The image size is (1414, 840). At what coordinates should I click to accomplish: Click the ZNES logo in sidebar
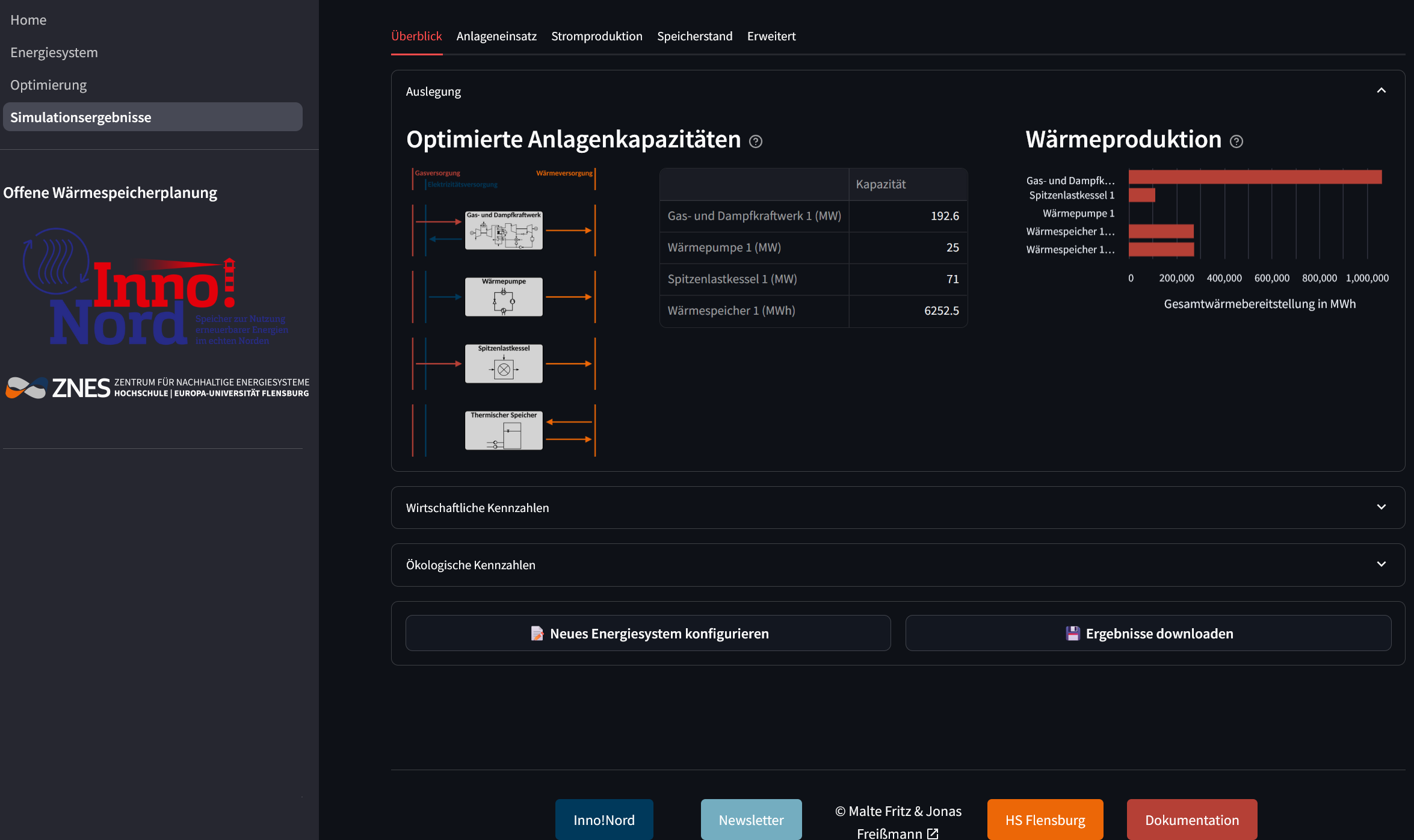click(x=157, y=388)
